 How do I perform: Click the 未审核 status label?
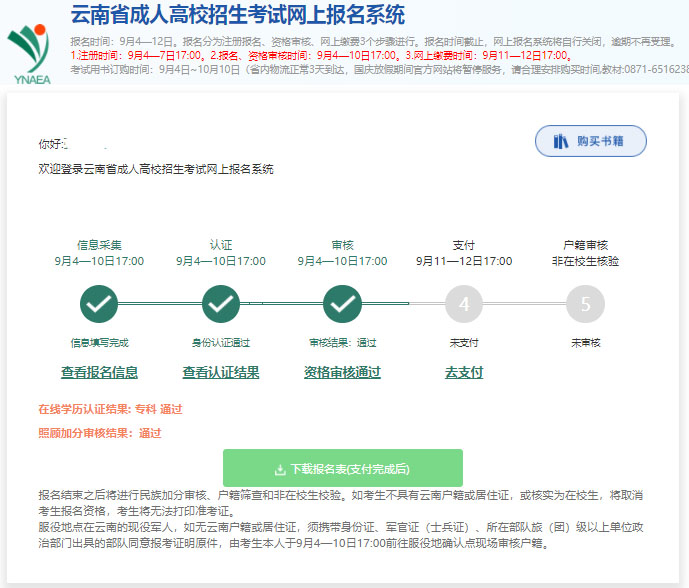click(x=585, y=343)
